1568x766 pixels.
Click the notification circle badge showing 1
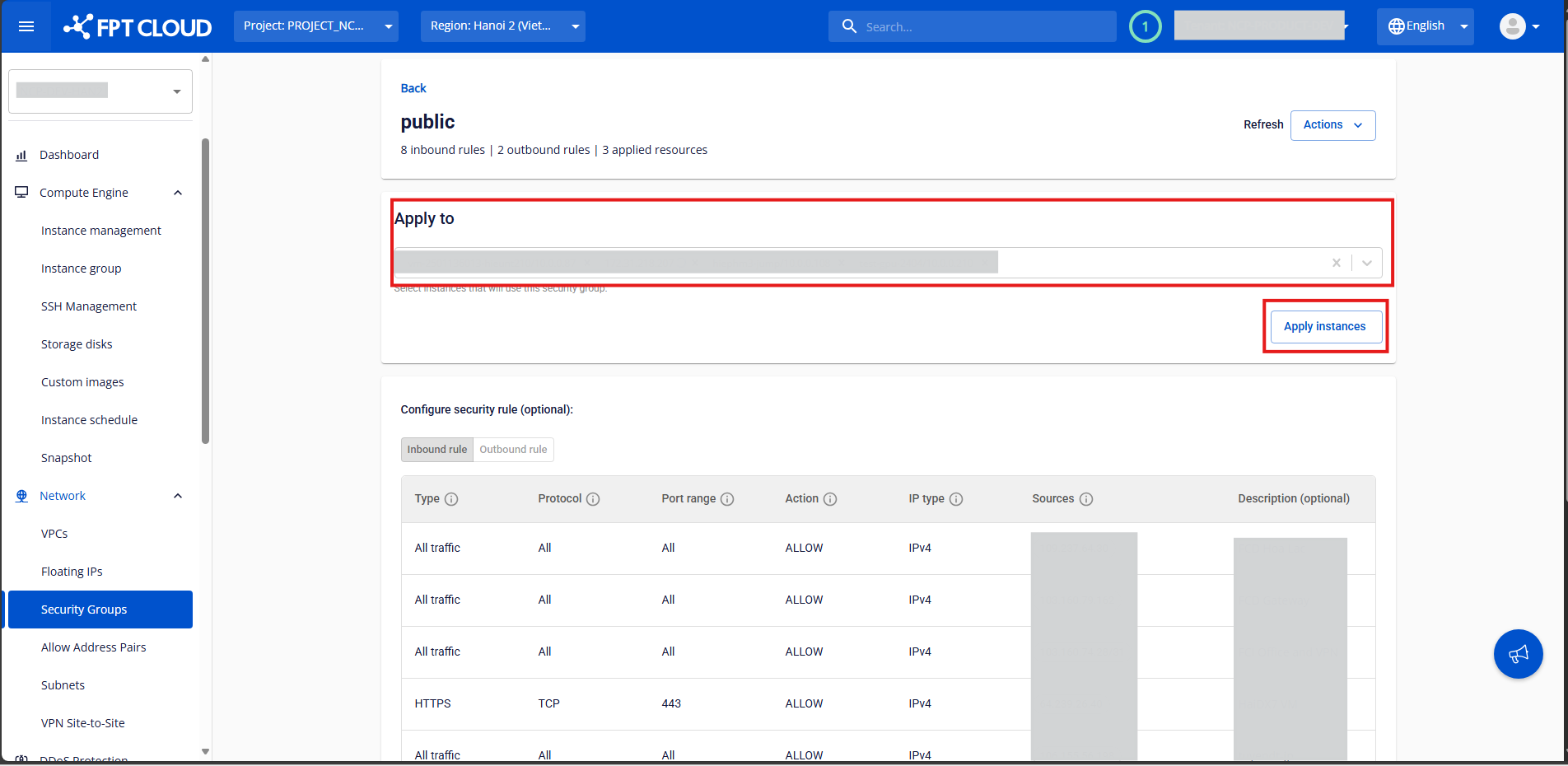click(1145, 26)
